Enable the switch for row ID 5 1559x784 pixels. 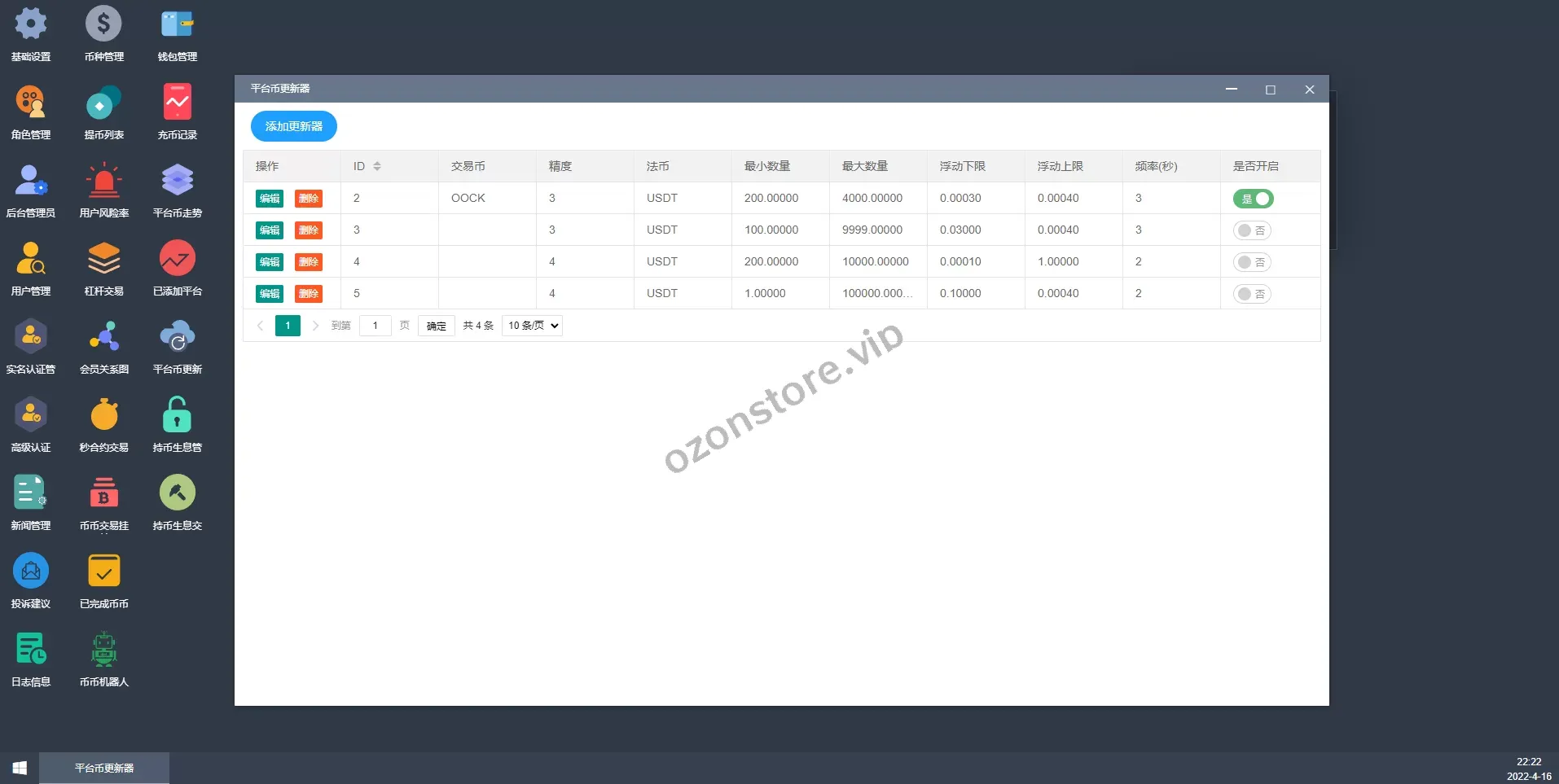pyautogui.click(x=1252, y=294)
